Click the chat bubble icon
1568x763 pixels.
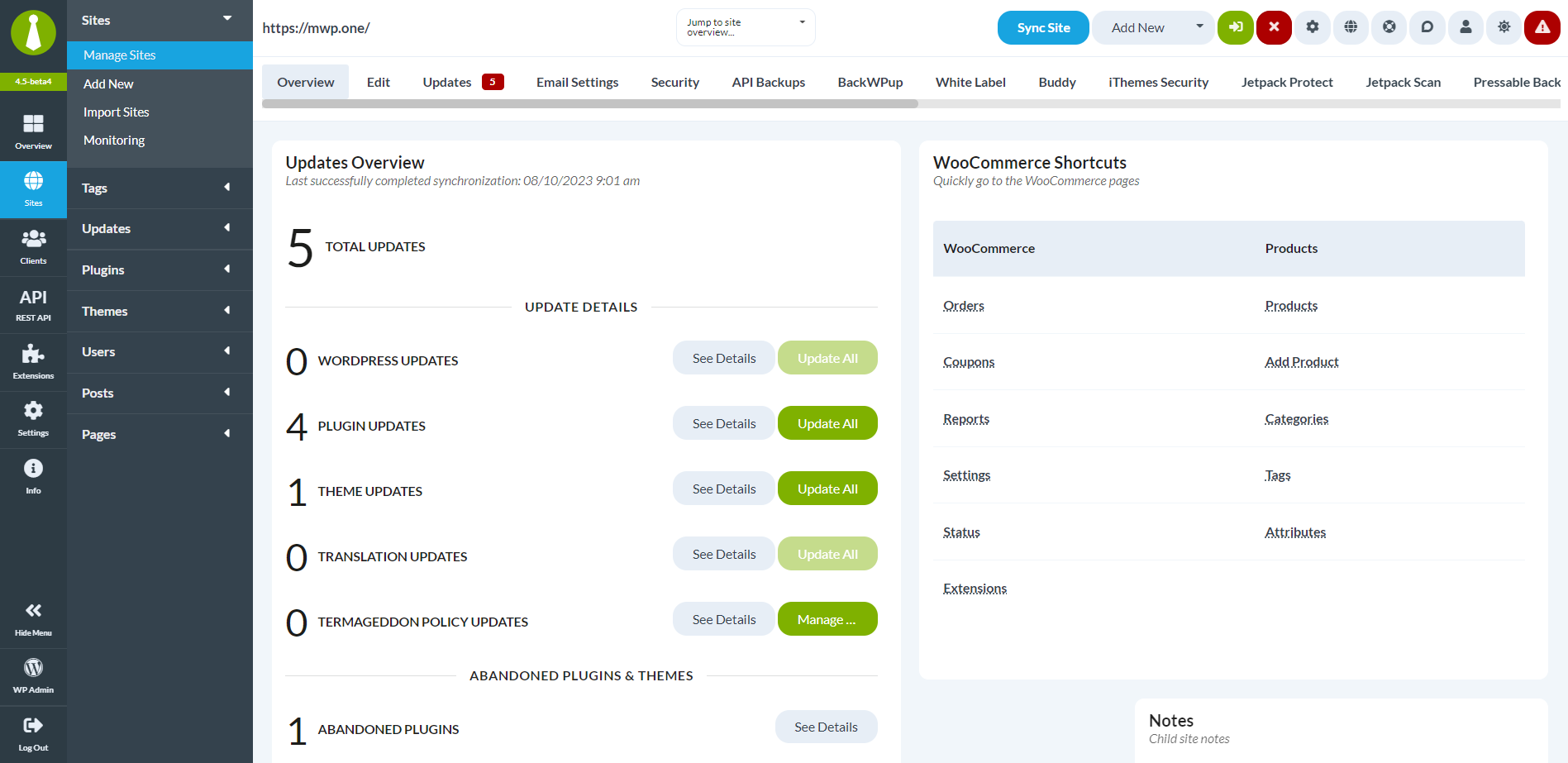[1427, 27]
